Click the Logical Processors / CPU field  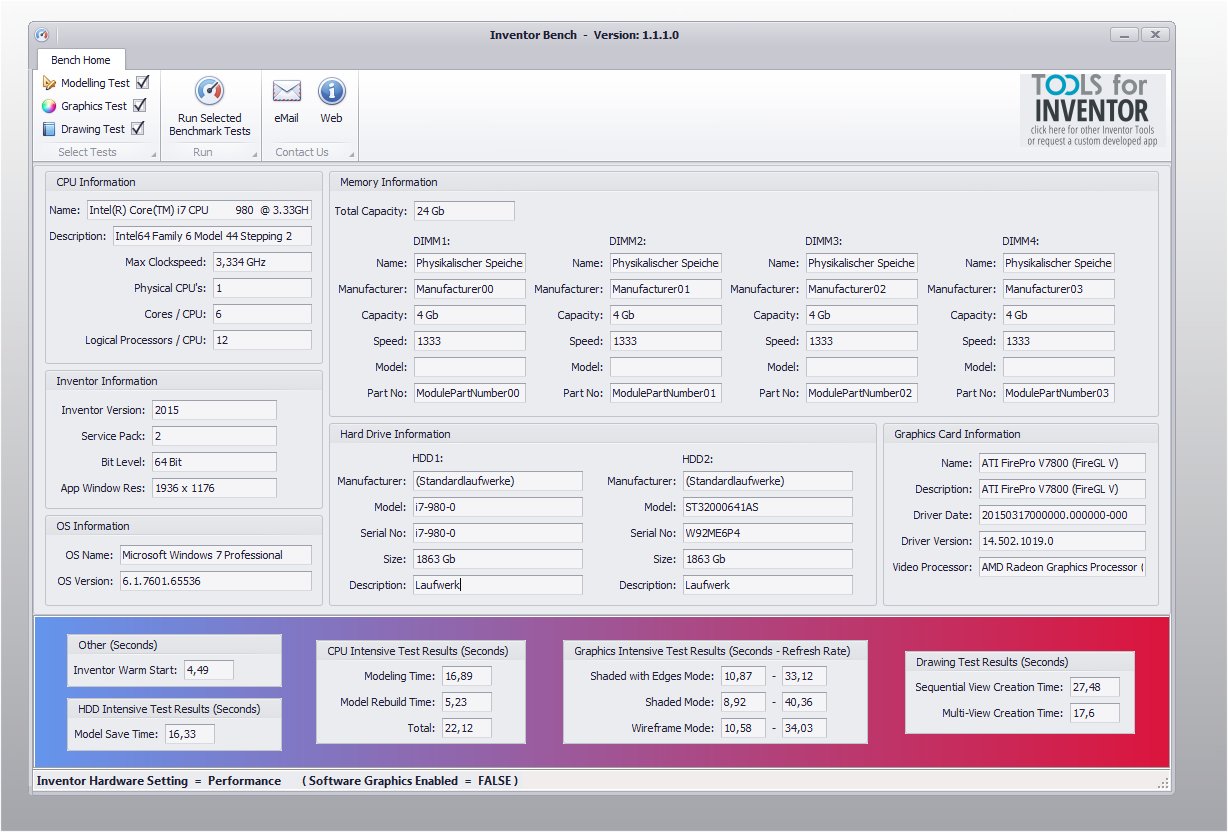[x=262, y=340]
